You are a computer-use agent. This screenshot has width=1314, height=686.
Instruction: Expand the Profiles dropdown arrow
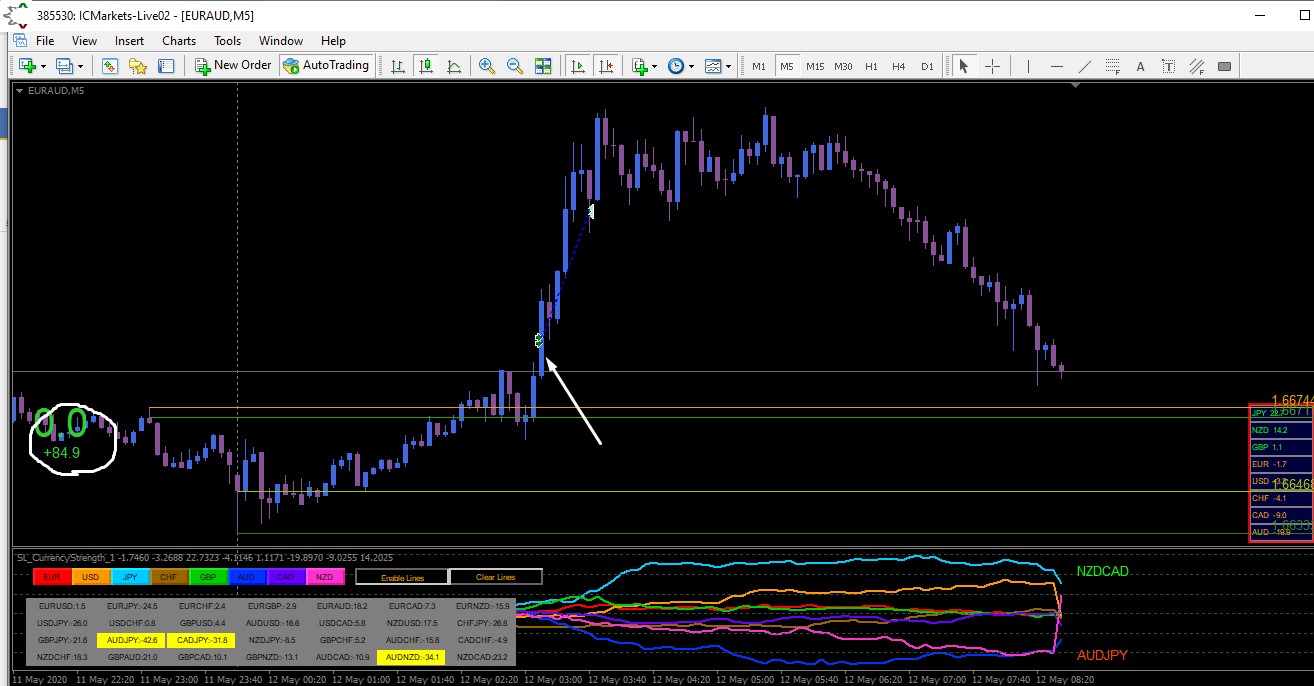80,66
